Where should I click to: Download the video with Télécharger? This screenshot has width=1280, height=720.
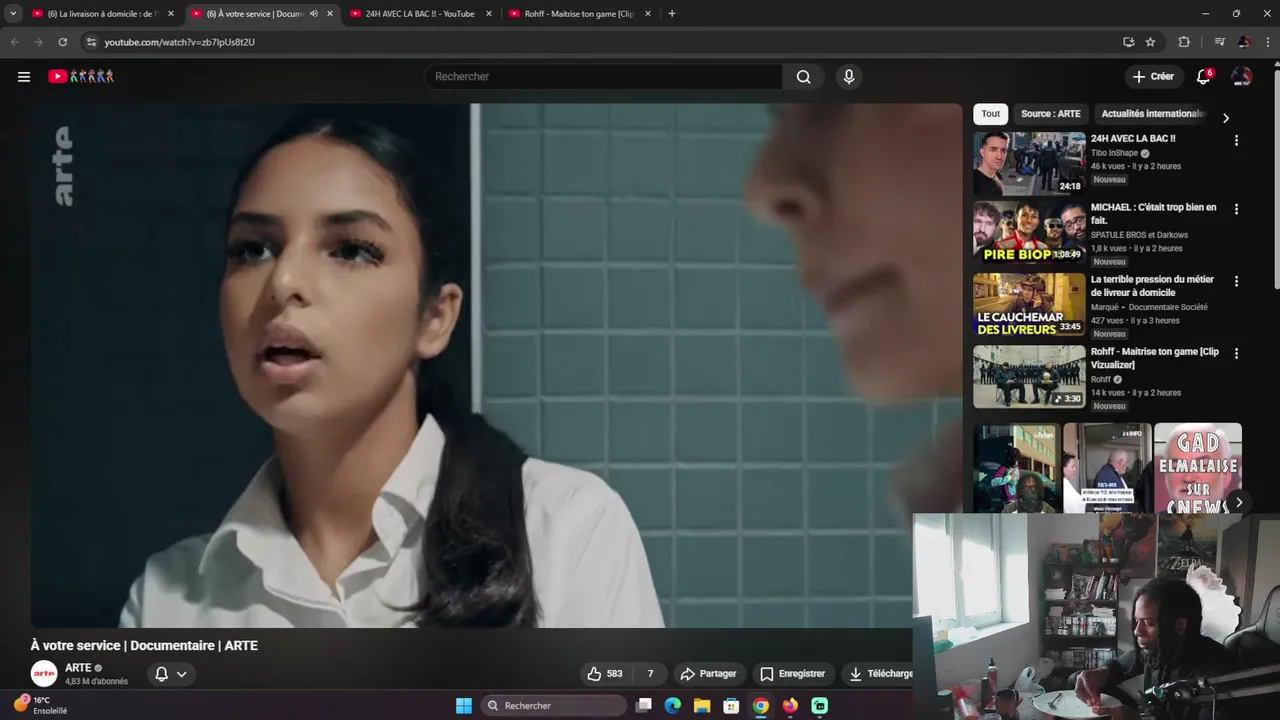pos(880,674)
